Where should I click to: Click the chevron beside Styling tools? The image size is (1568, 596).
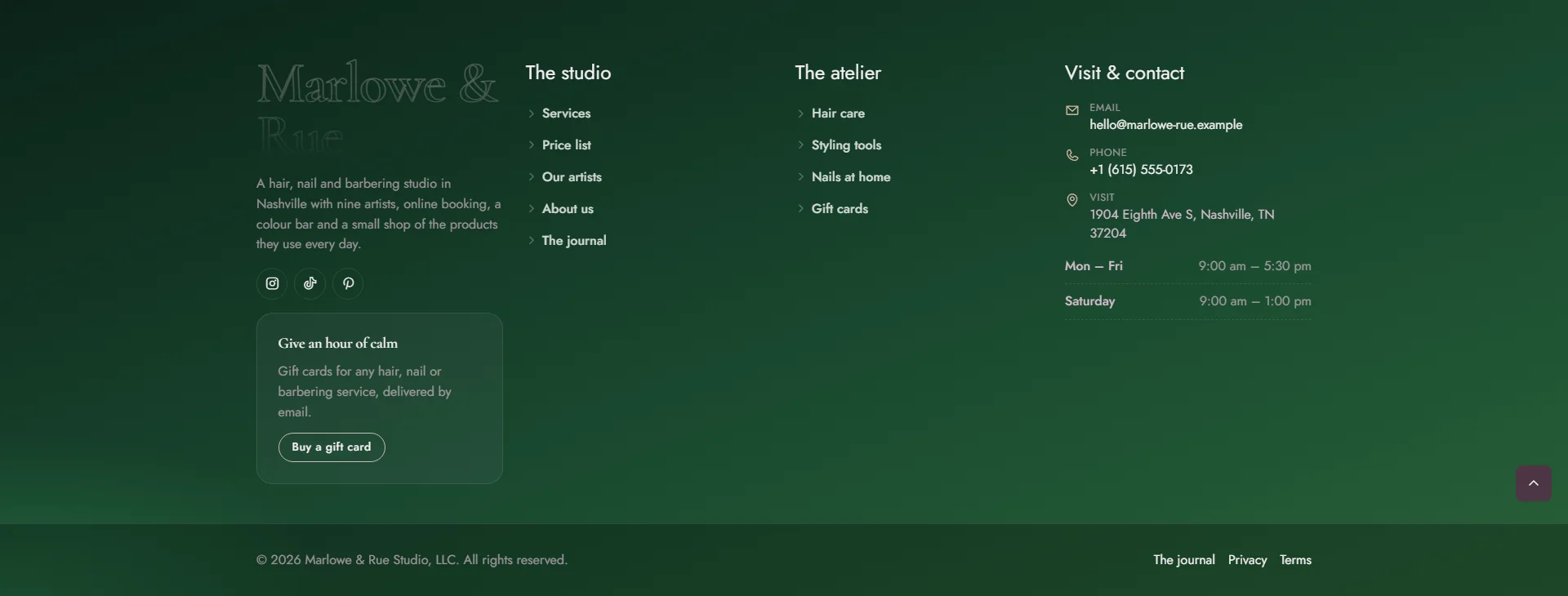[x=800, y=145]
